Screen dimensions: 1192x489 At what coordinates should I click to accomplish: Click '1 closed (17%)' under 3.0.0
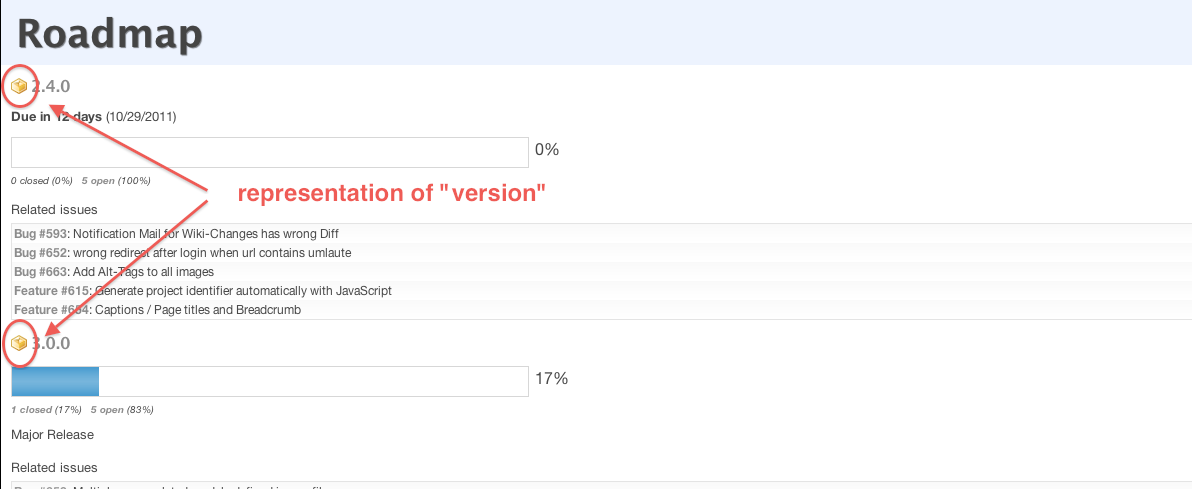(x=46, y=410)
